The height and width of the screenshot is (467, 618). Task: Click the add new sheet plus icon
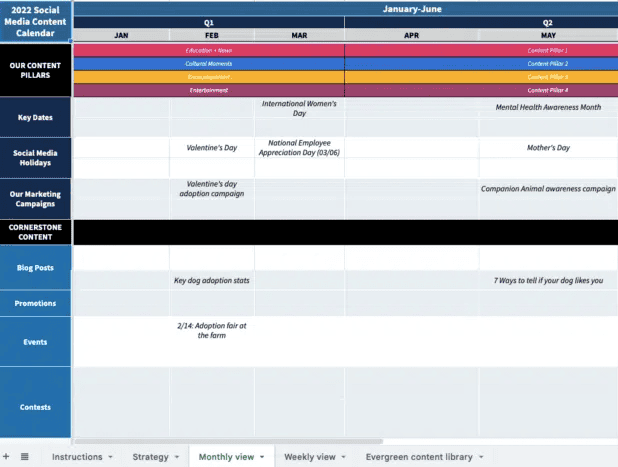[x=8, y=456]
